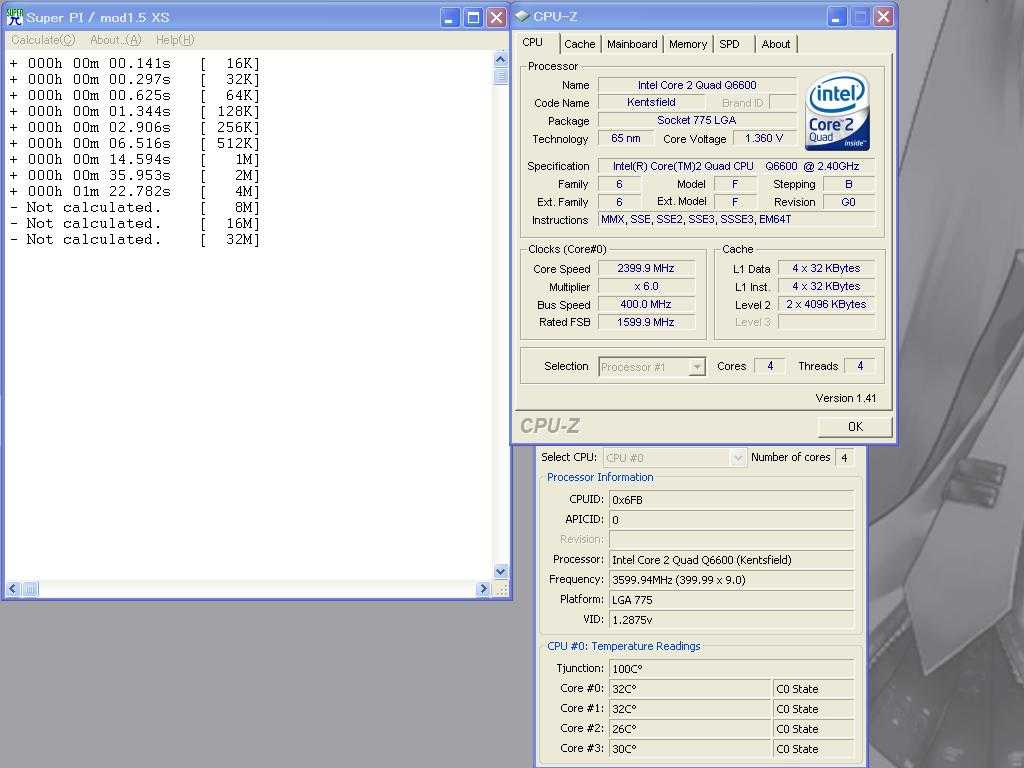Click the CPUID field 0x6FB
This screenshot has height=768, width=1024.
tap(731, 500)
